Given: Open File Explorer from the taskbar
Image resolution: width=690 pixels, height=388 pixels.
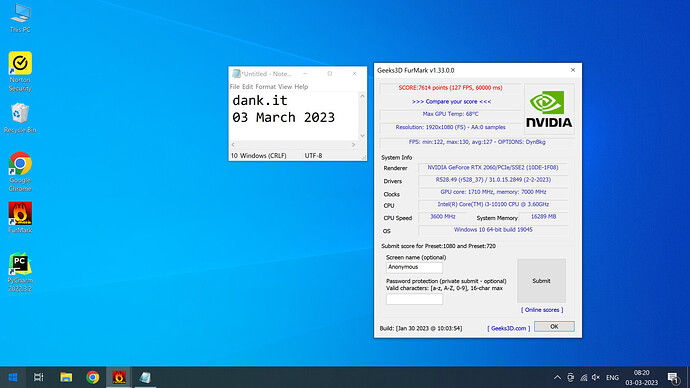Looking at the screenshot, I should [66, 377].
